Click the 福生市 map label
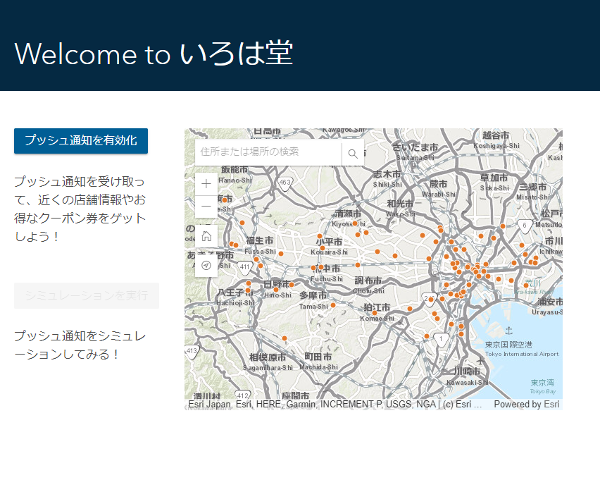600x480 pixels. point(260,240)
